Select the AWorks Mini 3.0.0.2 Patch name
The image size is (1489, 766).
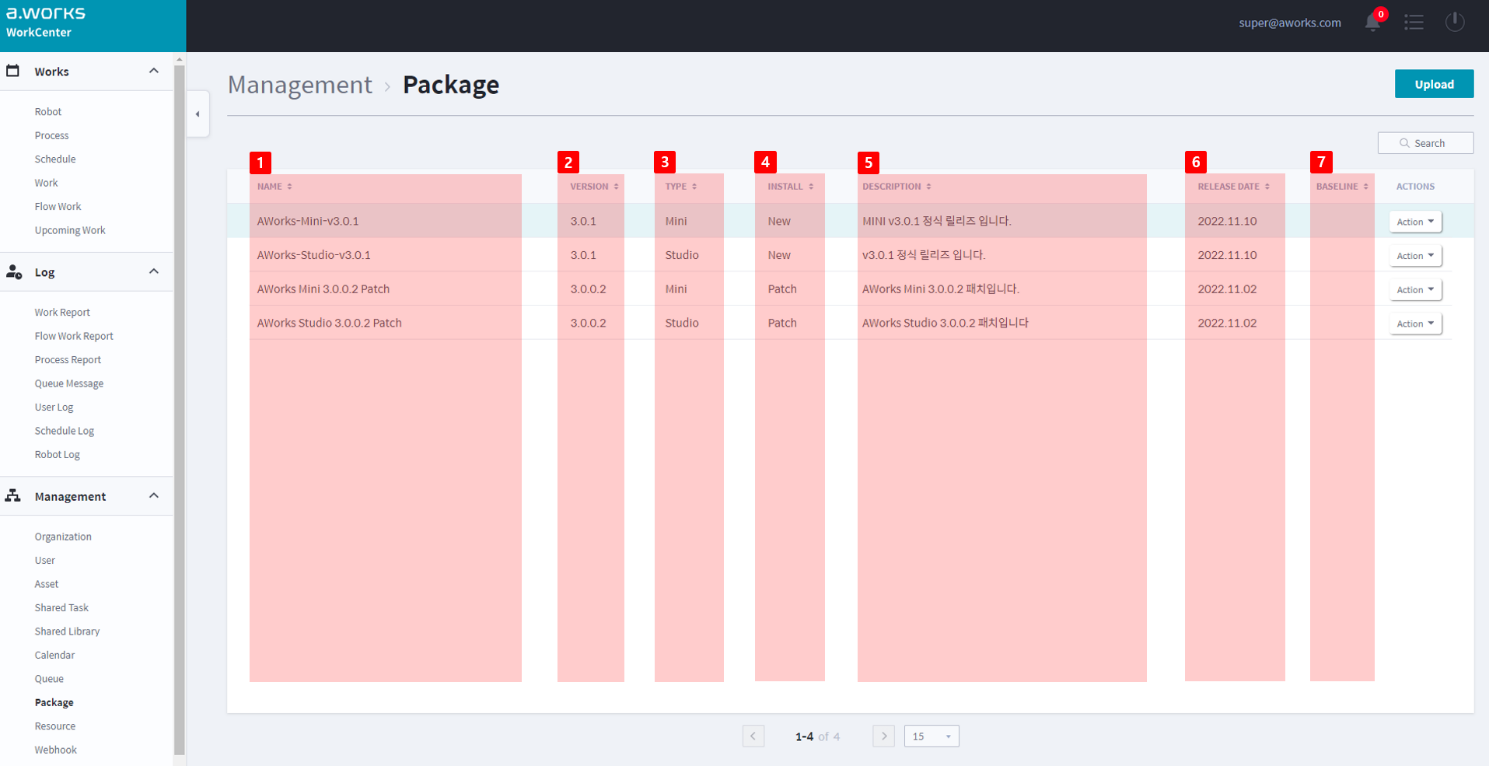point(323,289)
